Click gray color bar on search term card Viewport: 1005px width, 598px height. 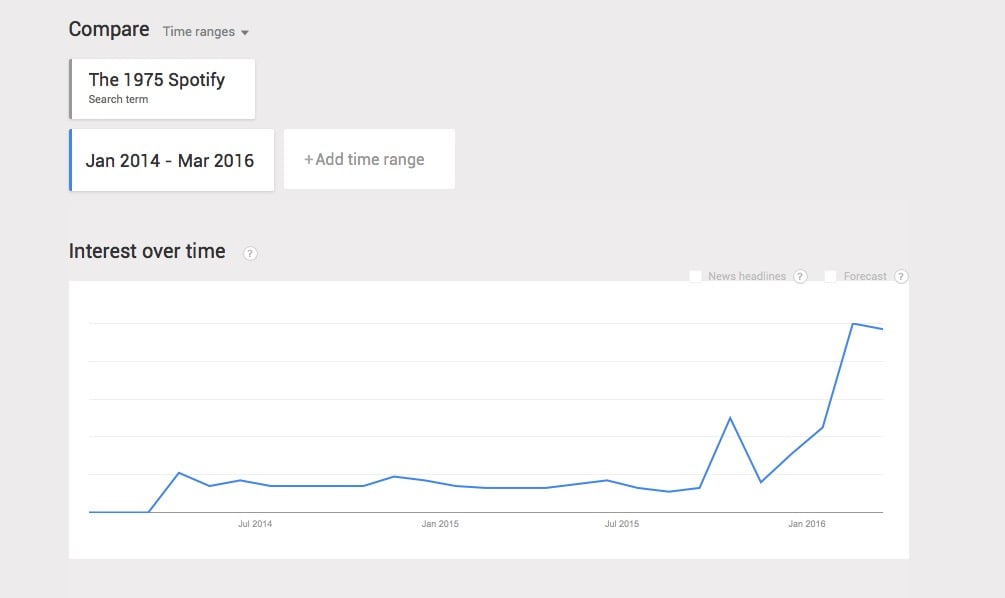pos(71,88)
